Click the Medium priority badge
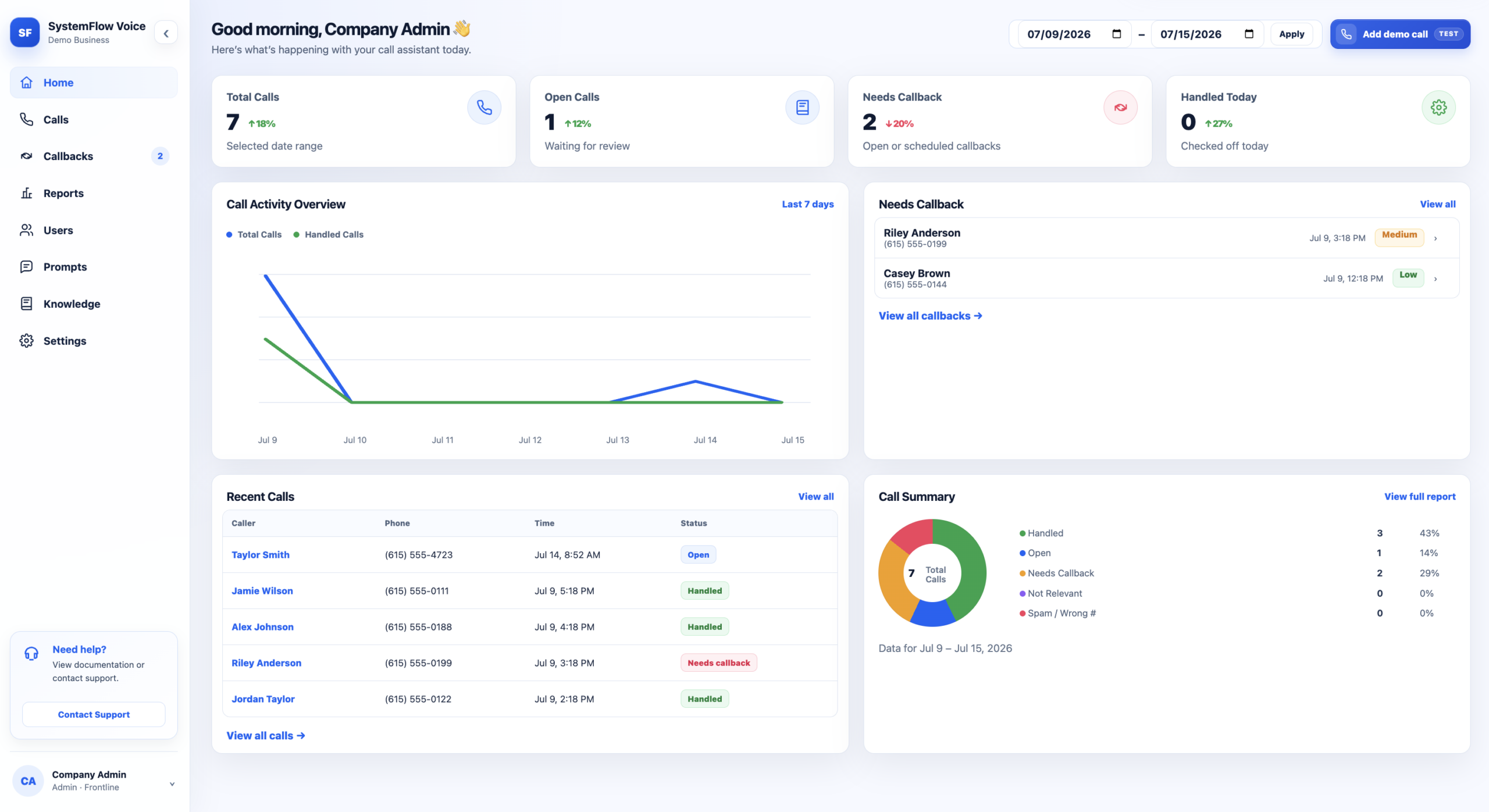The image size is (1489, 812). 1399,237
